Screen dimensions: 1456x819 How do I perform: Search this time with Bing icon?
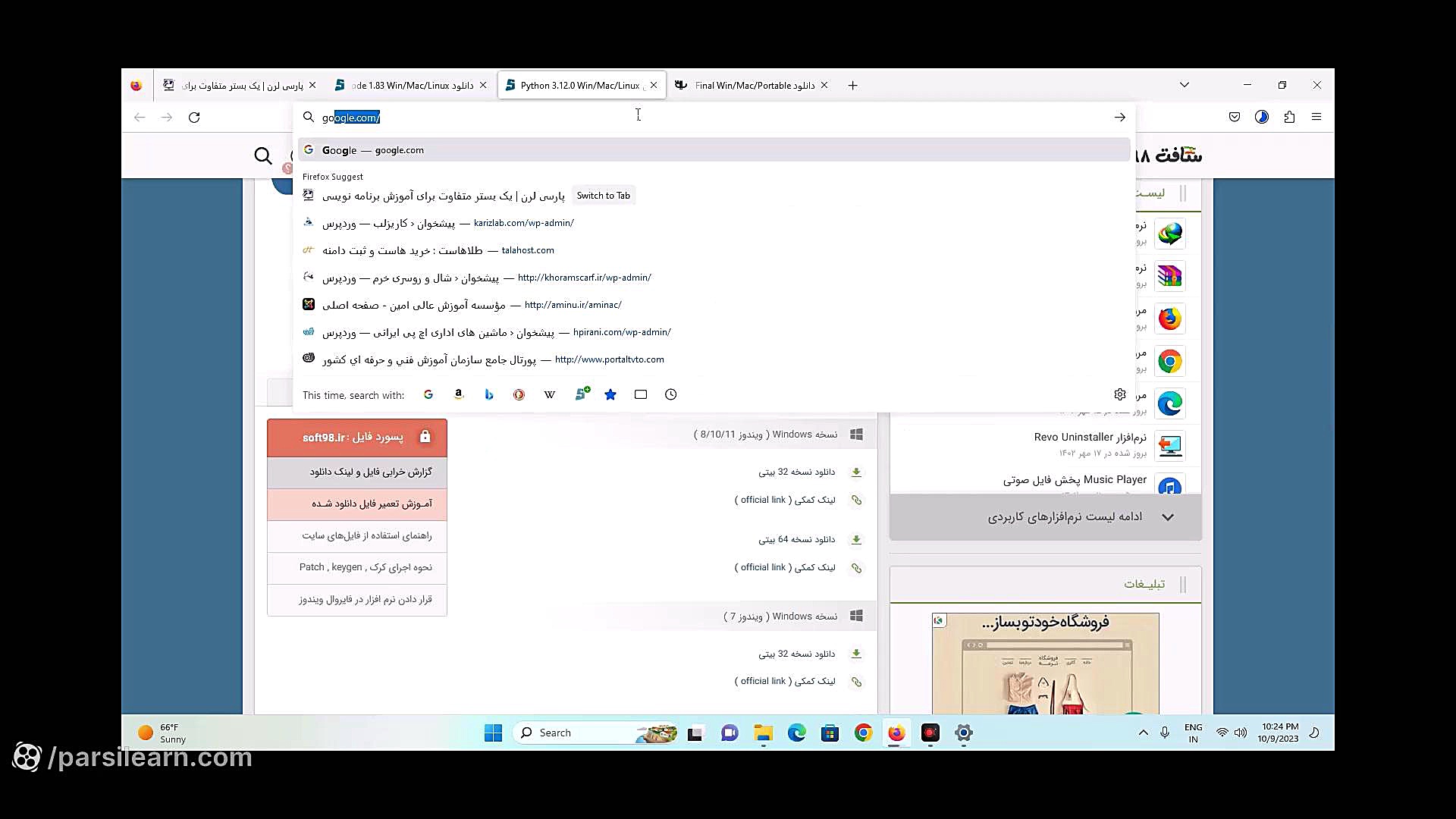click(x=489, y=394)
